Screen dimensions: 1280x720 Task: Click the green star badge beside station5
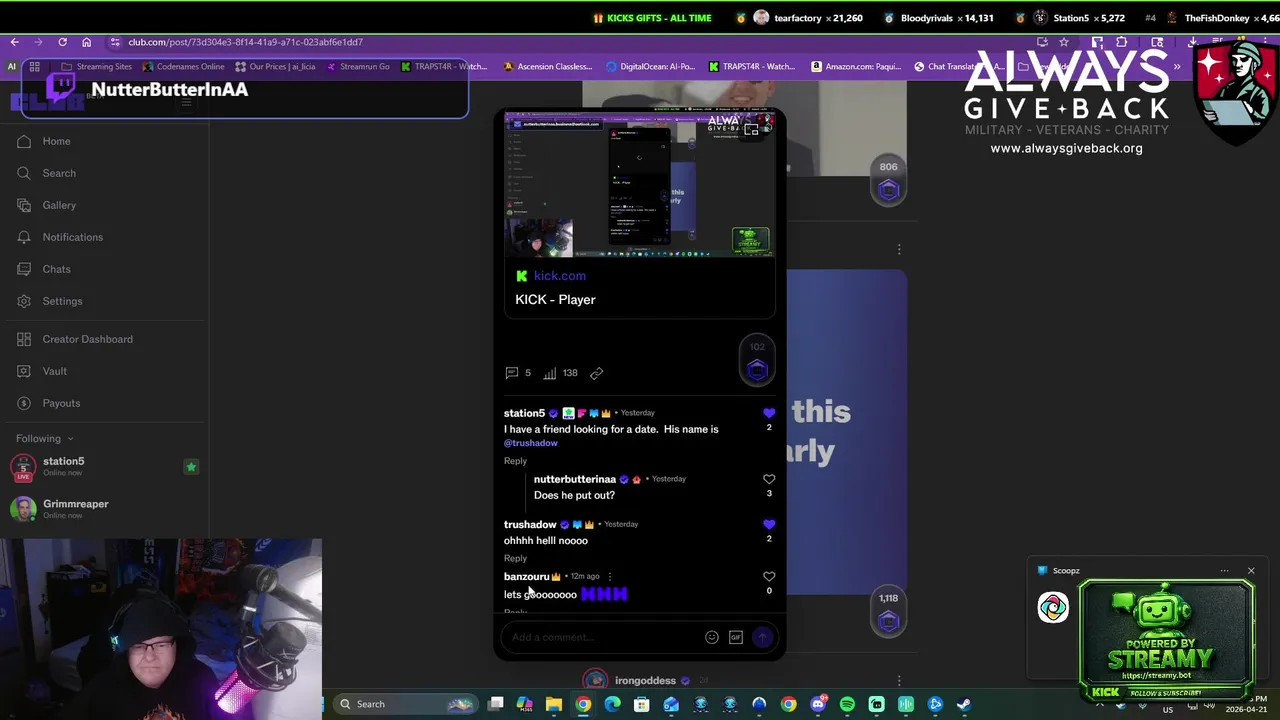coord(191,467)
